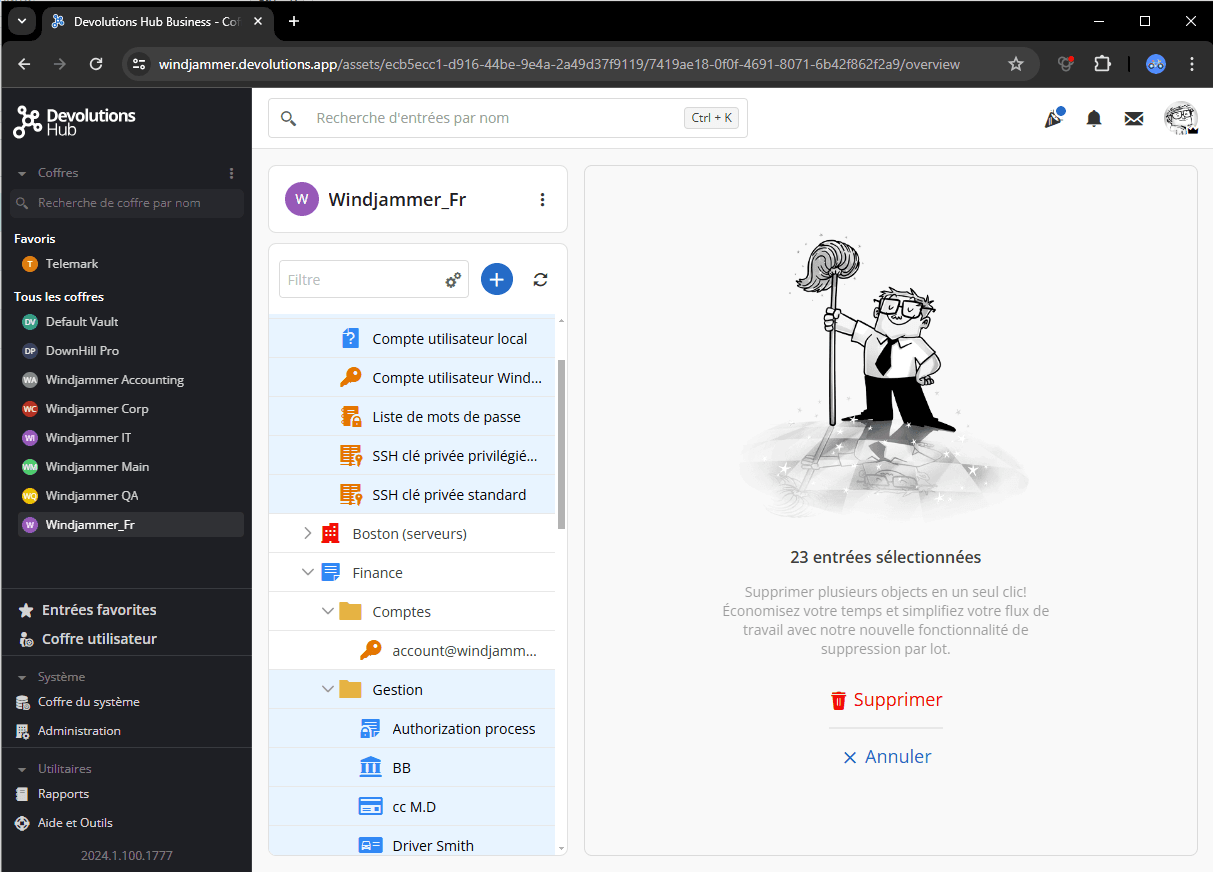Open Administration in the sidebar

(x=79, y=731)
